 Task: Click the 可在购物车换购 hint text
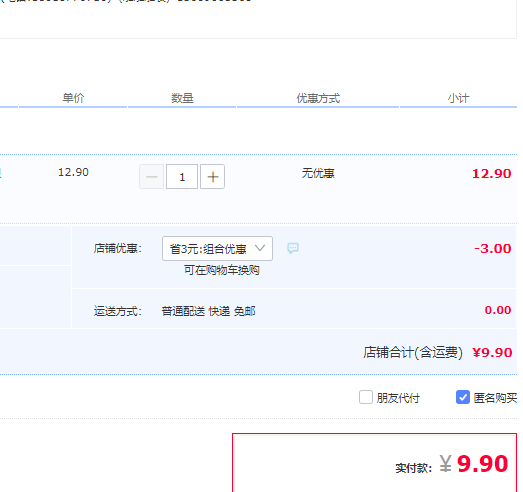pos(221,270)
